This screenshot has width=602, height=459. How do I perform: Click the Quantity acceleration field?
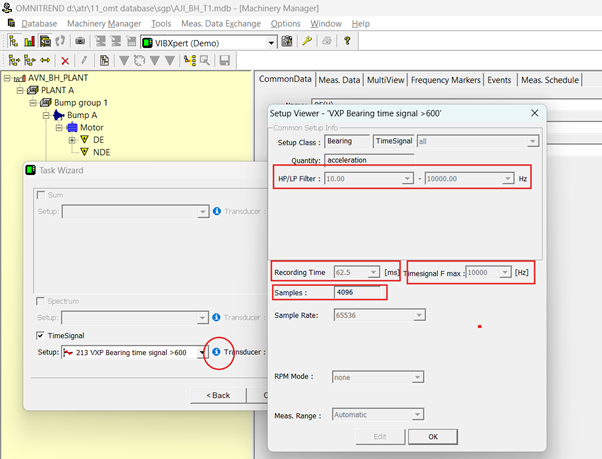pos(369,160)
